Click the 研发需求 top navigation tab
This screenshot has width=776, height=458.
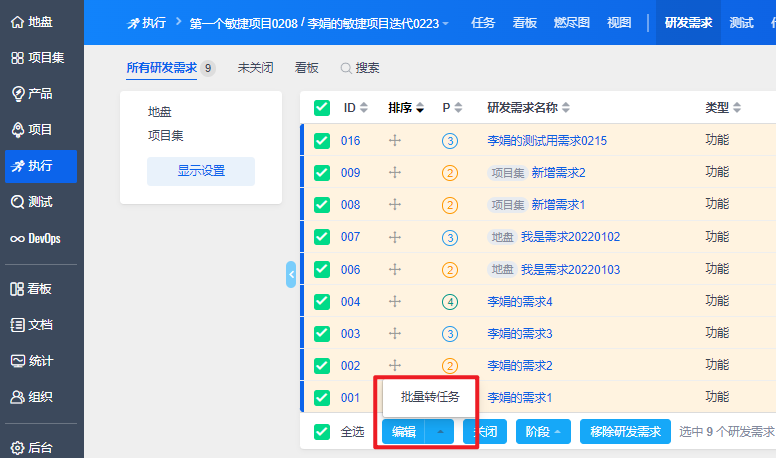click(688, 23)
